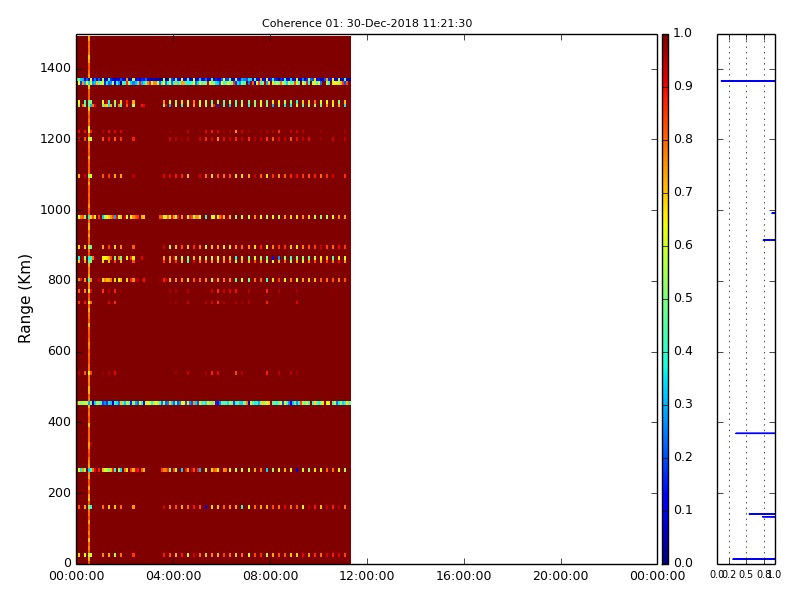Click the blue profile line at bottom of side panel
Screen dimensions: 800x600
tap(754, 559)
